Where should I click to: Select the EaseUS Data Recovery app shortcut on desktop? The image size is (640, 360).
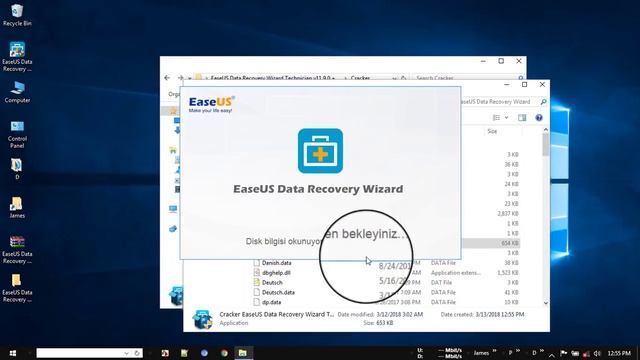[17, 57]
